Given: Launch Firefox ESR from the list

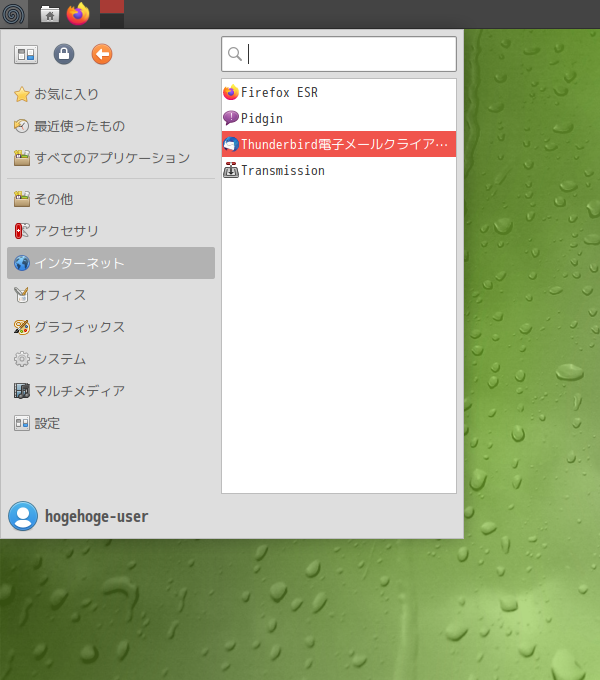Looking at the screenshot, I should click(339, 92).
